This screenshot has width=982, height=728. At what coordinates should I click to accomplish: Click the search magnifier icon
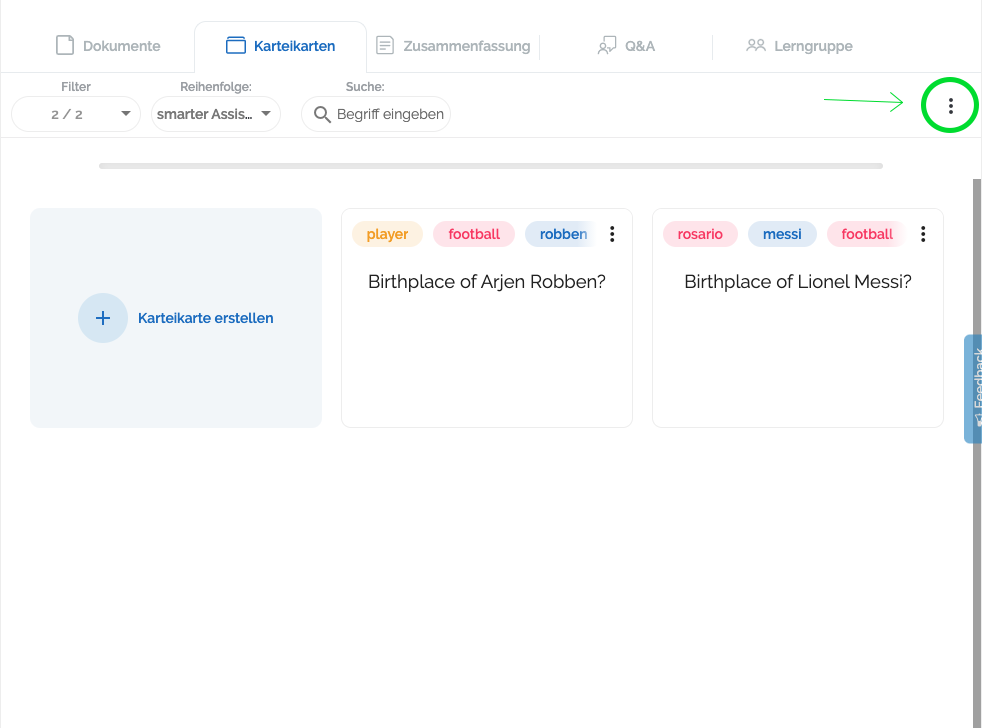[x=322, y=114]
